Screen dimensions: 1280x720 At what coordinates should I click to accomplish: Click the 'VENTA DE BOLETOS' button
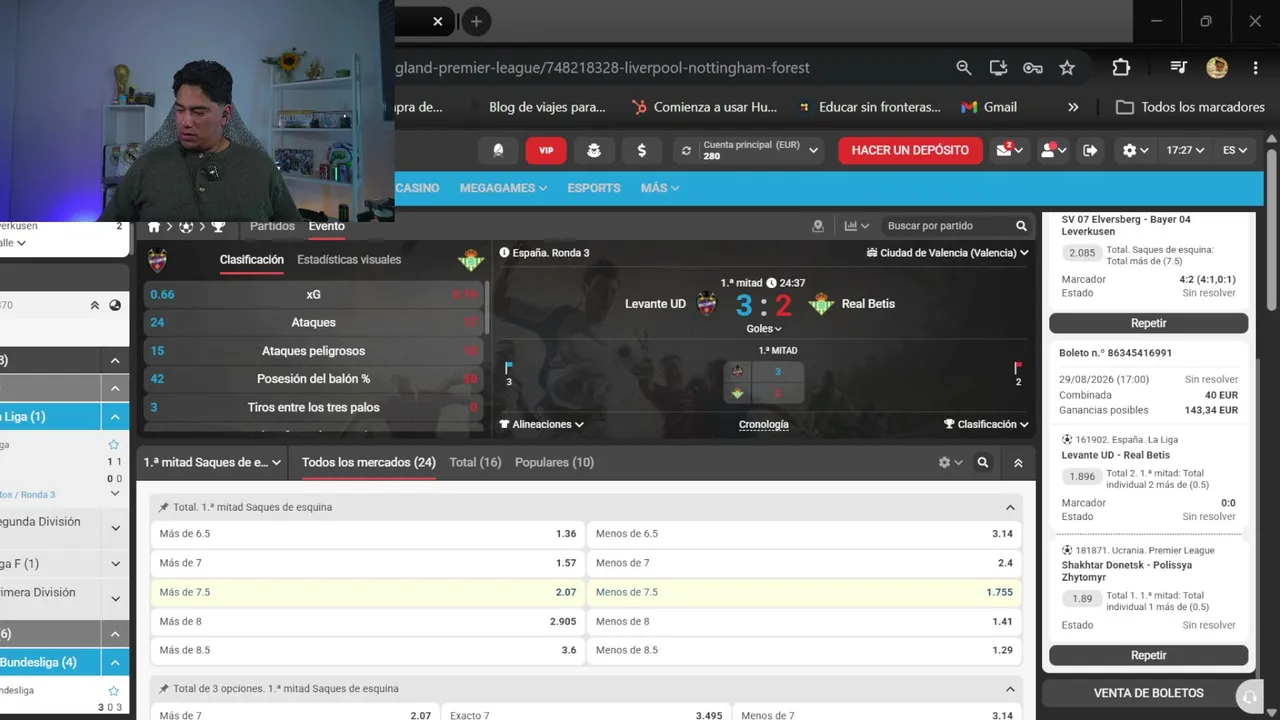[x=1148, y=693]
